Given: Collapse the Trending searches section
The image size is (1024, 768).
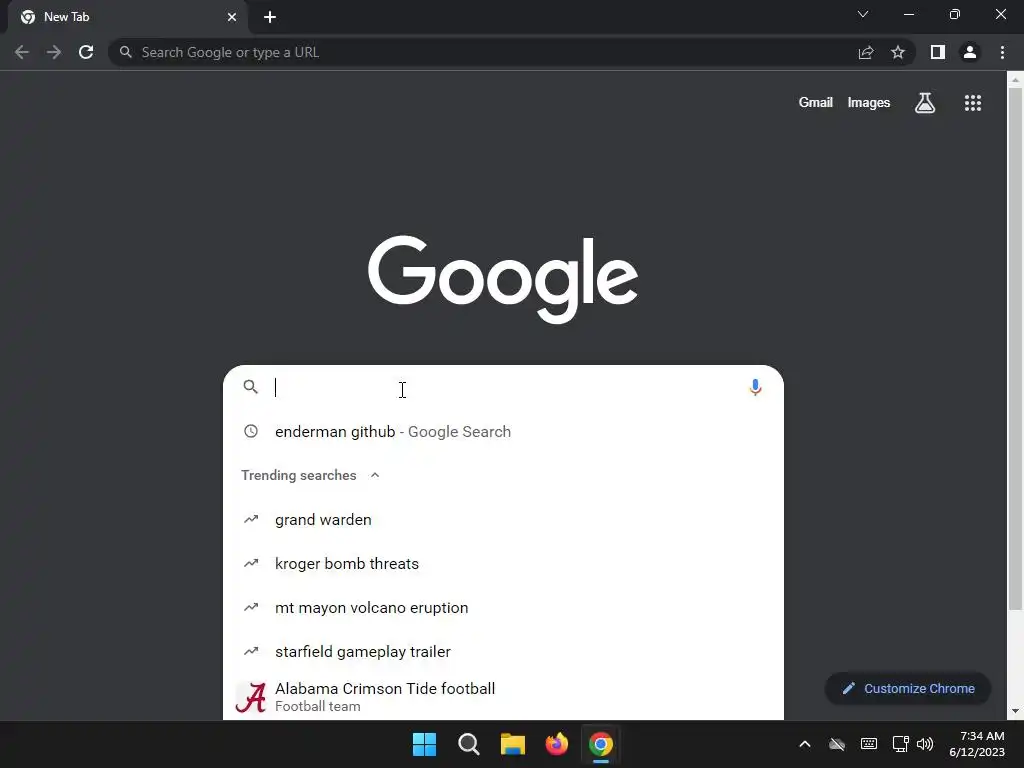Looking at the screenshot, I should pyautogui.click(x=375, y=475).
